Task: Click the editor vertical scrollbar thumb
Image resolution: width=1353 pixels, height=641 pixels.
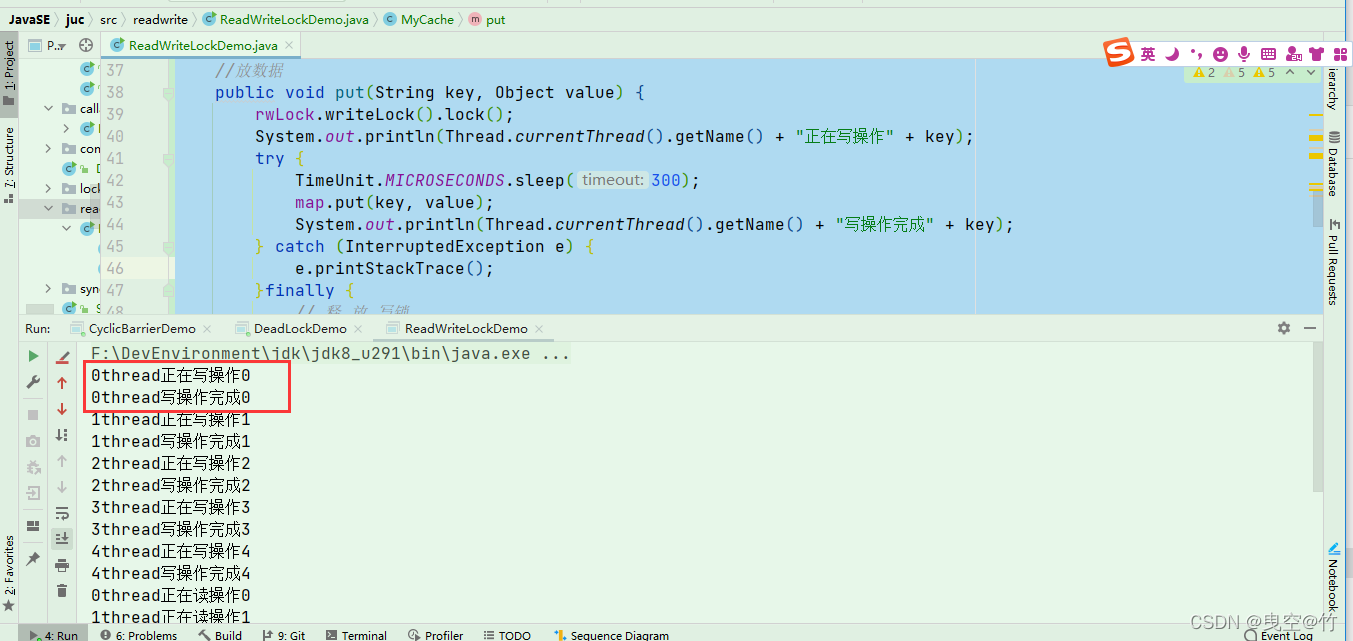Action: [x=1317, y=208]
